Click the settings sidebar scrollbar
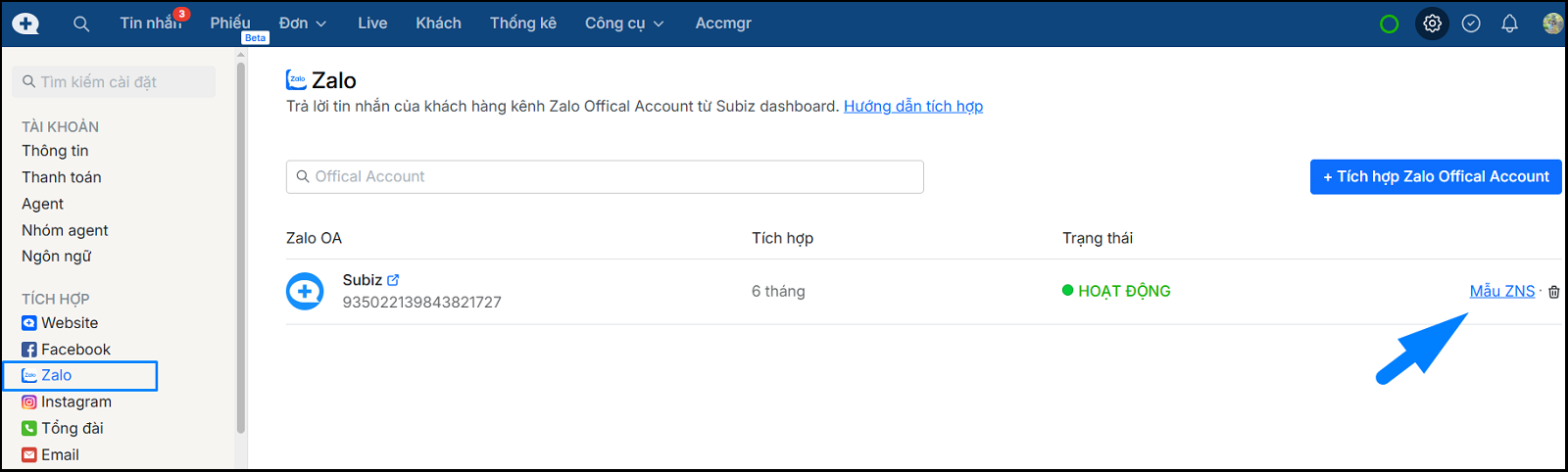Image resolution: width=1568 pixels, height=472 pixels. click(241, 245)
